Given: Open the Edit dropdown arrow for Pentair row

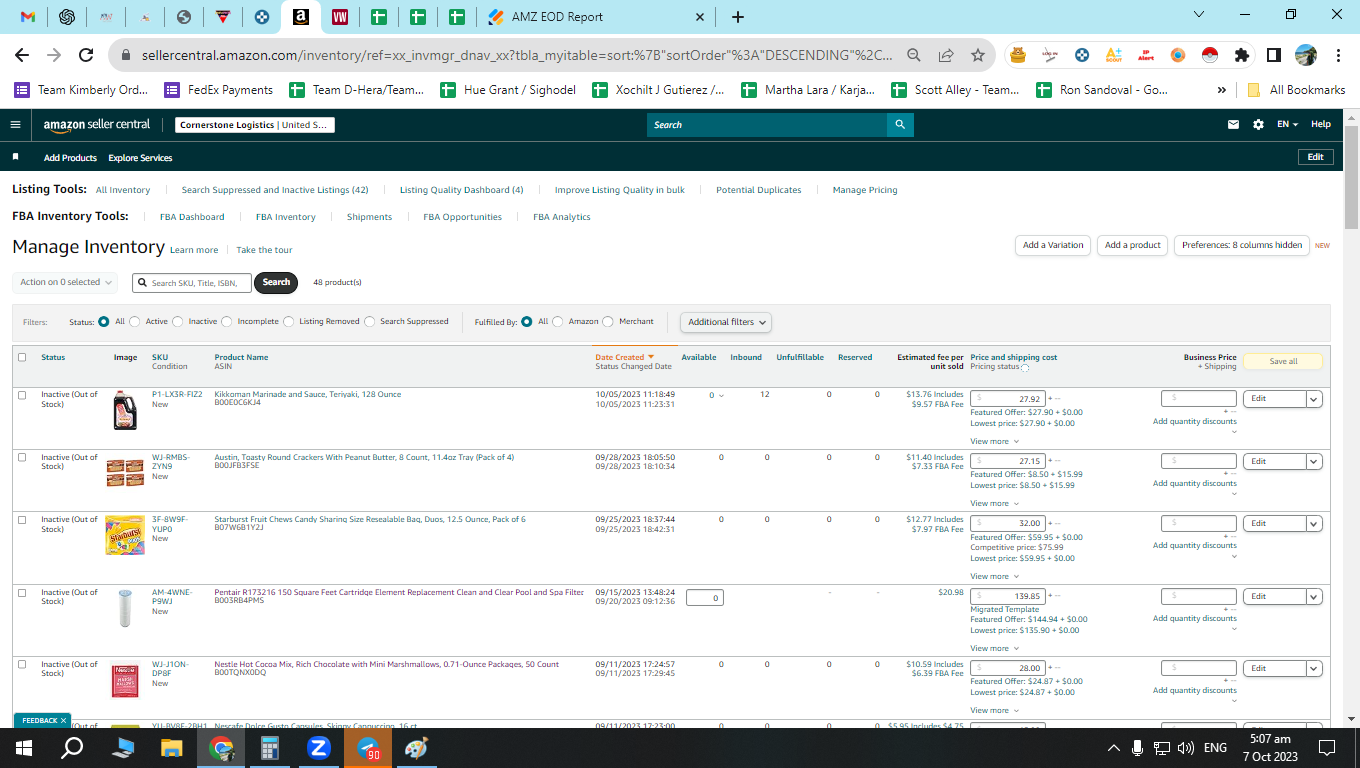Looking at the screenshot, I should pos(1314,596).
